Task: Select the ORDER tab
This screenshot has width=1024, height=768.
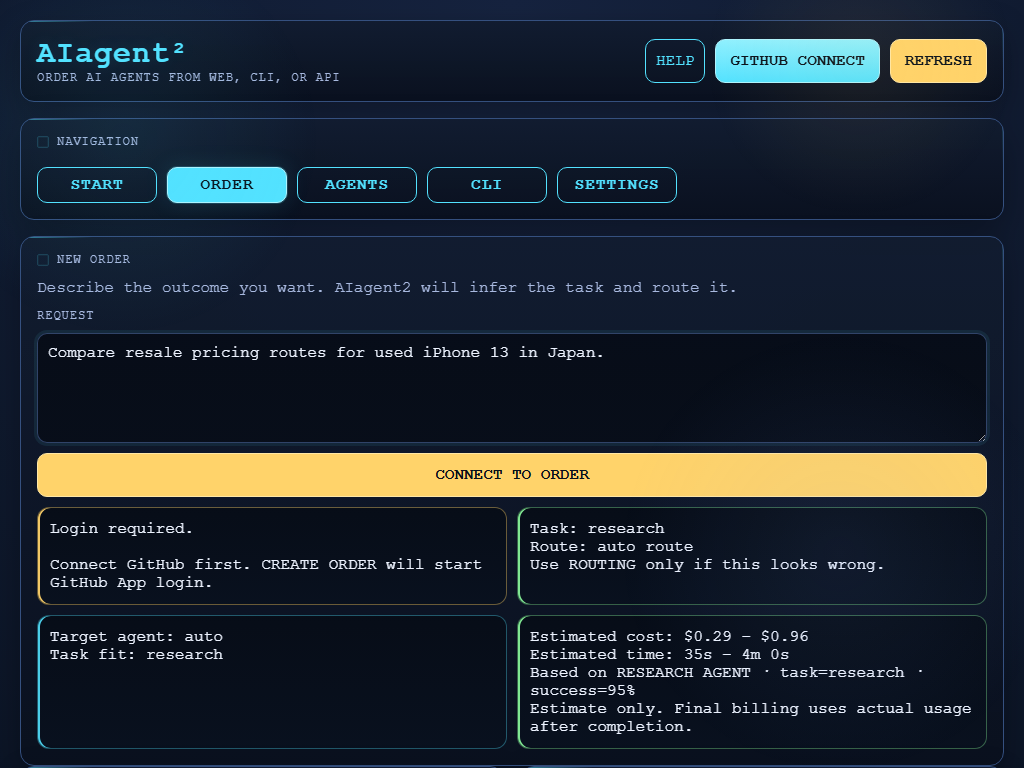Action: click(x=226, y=184)
